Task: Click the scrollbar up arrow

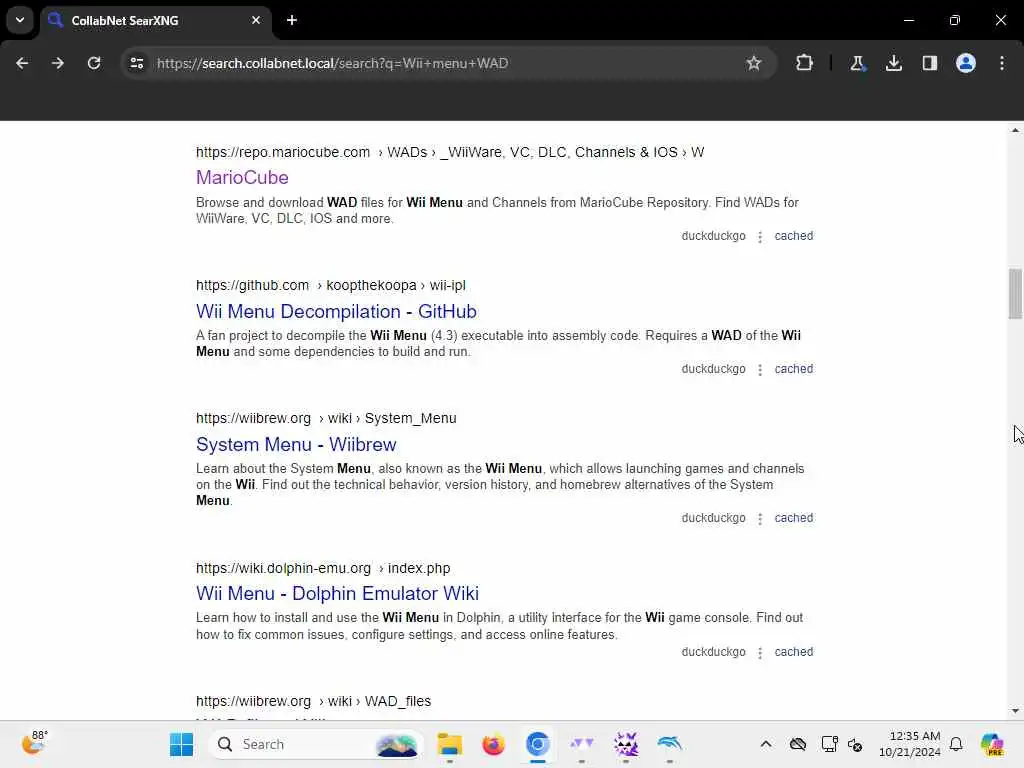Action: [1014, 131]
